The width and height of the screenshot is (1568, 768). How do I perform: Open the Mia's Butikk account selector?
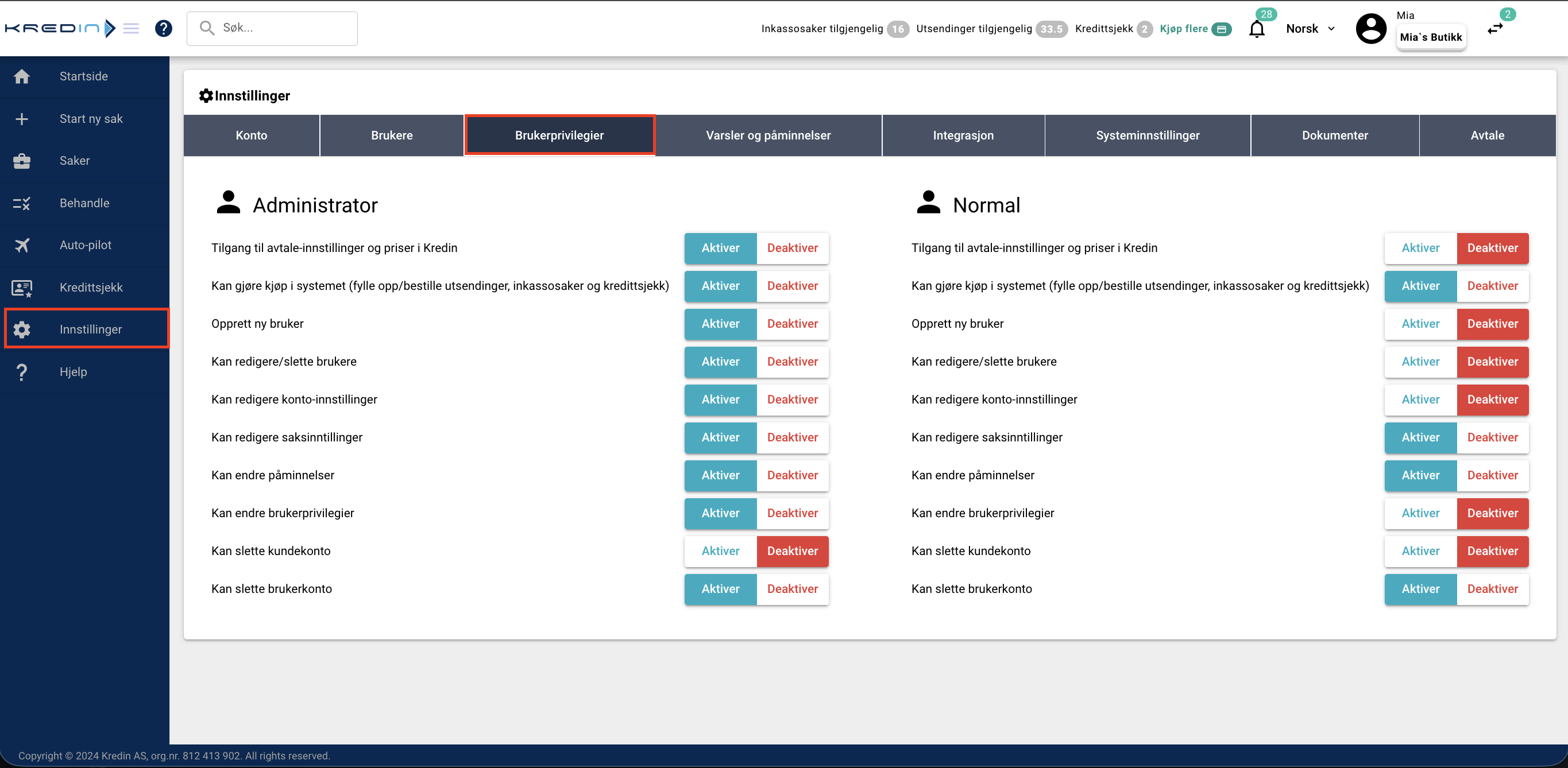[1430, 37]
